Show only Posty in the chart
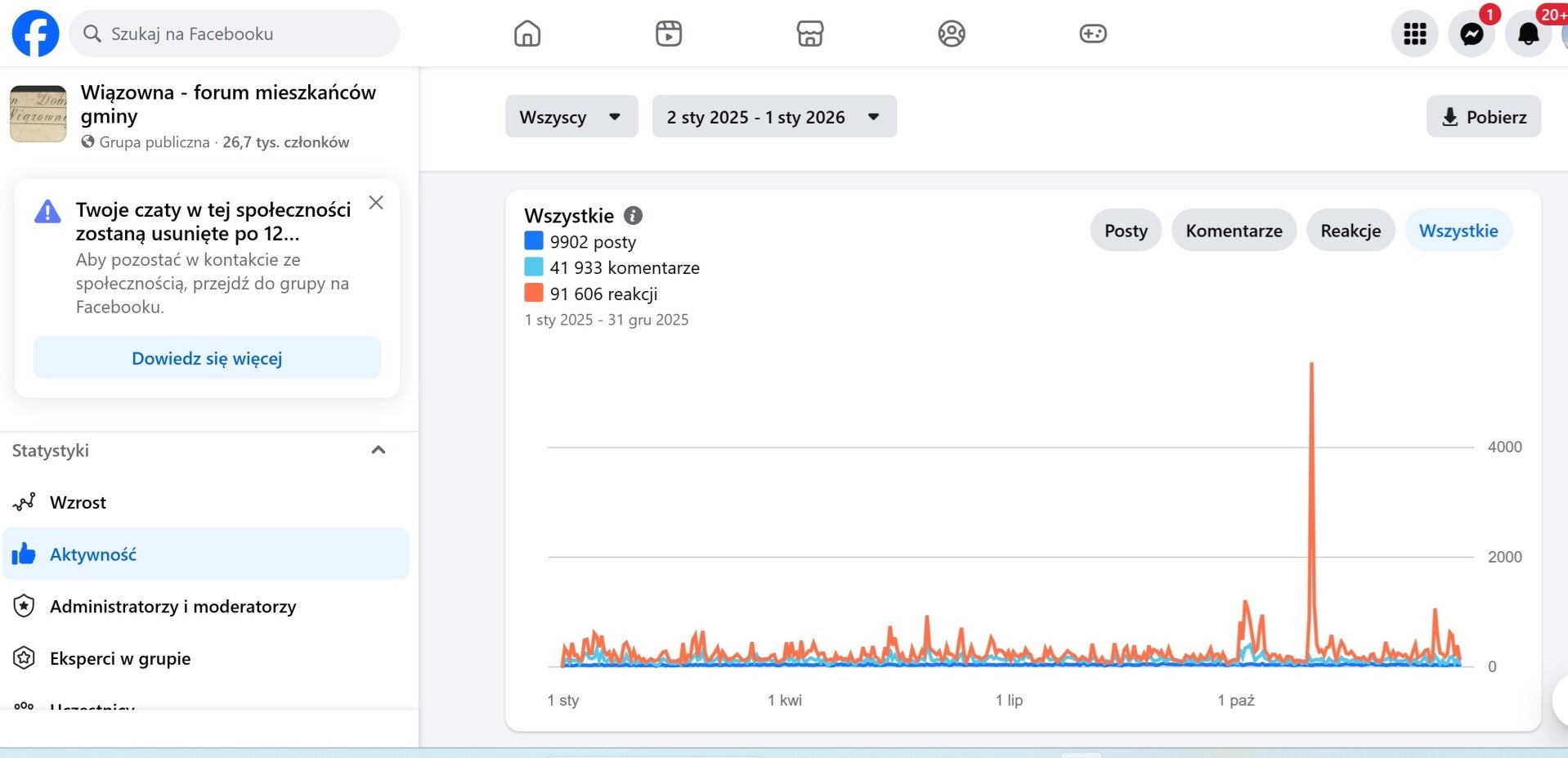Image resolution: width=1568 pixels, height=758 pixels. pos(1126,231)
